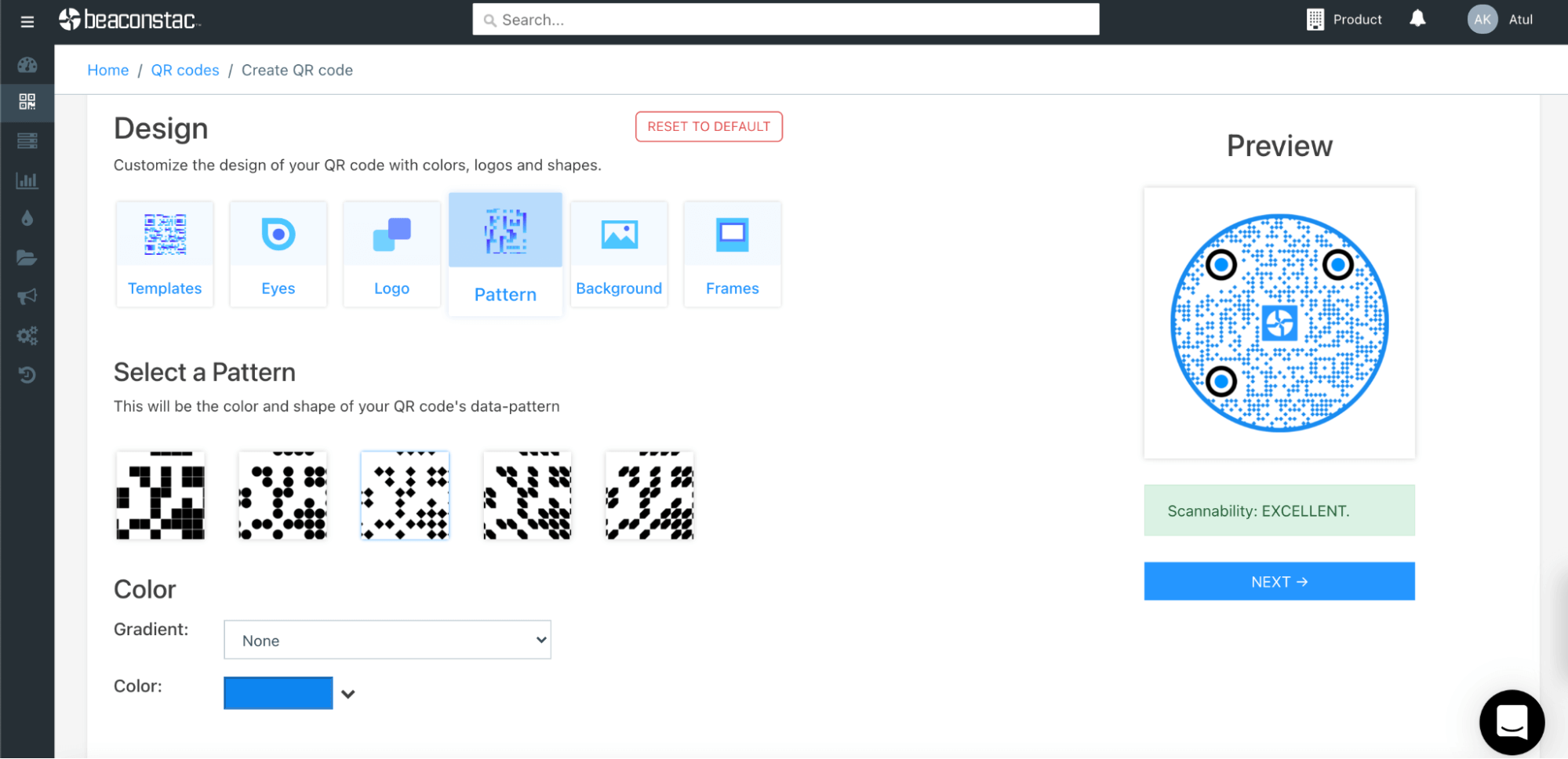Switch to the Eyes design tab

click(278, 254)
